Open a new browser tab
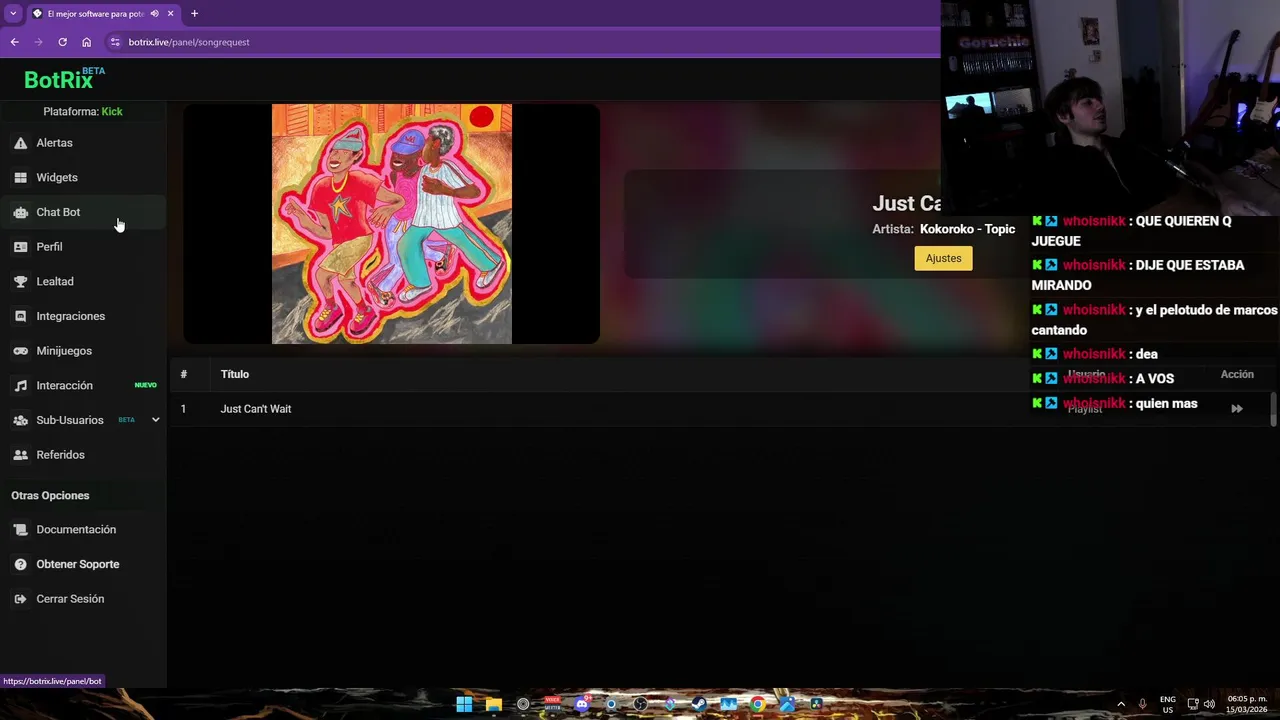The image size is (1280, 720). (194, 14)
